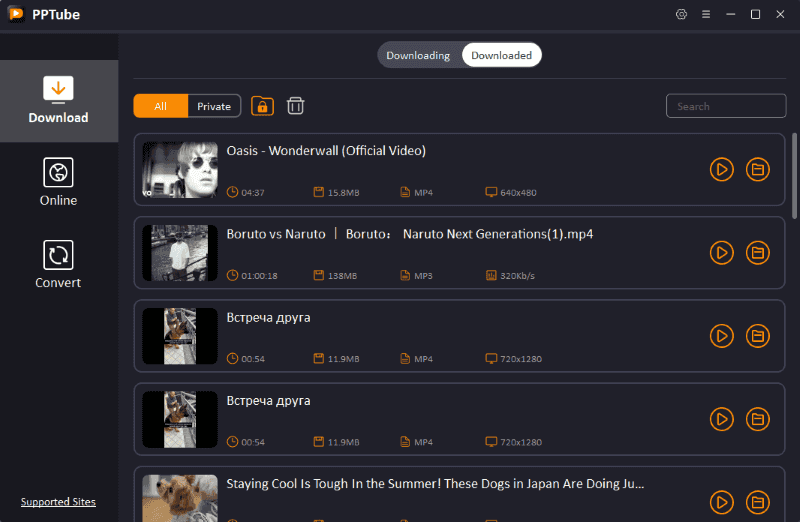
Task: Toggle the All filter
Action: pyautogui.click(x=160, y=106)
